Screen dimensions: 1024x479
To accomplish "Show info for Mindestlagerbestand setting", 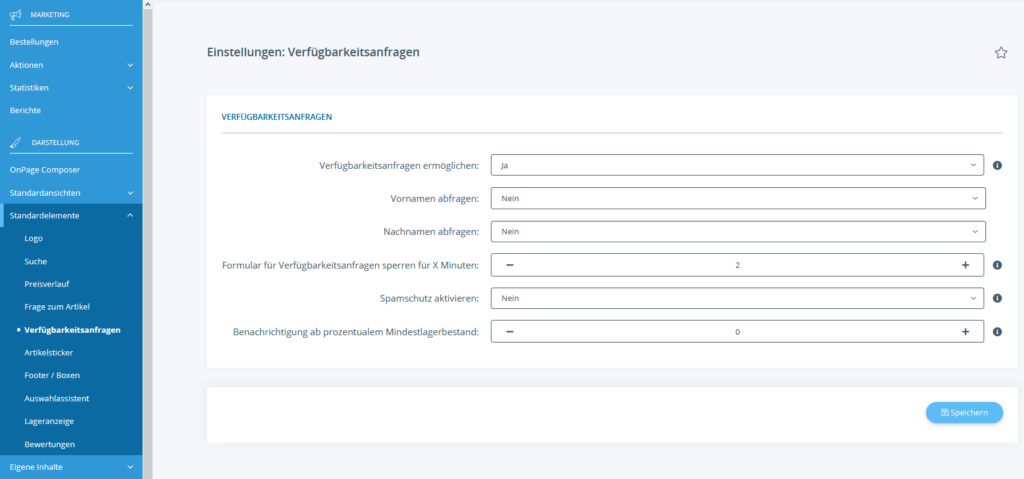I will pos(997,331).
